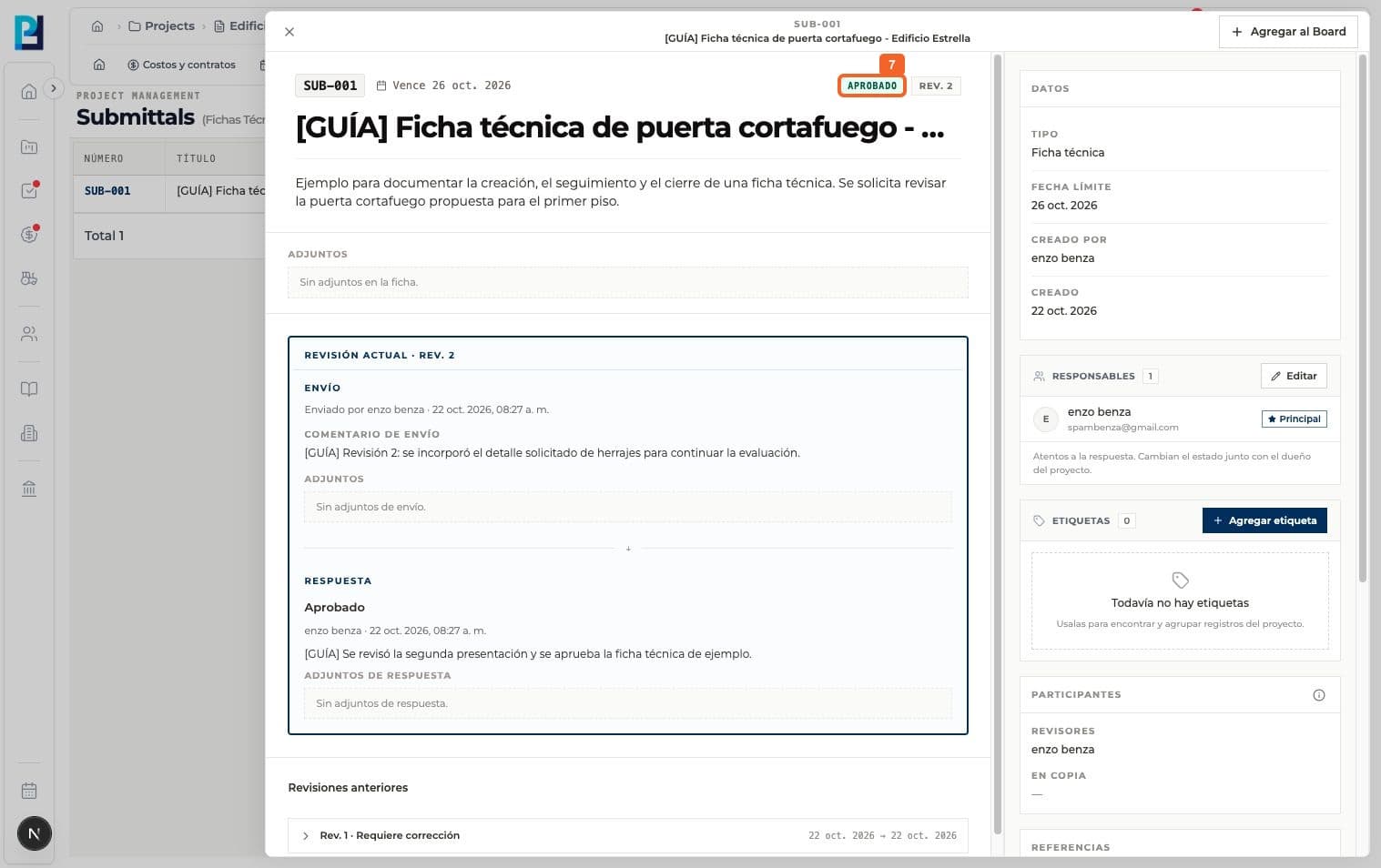Click the Etiquetas tag icon
Viewport: 1381px width, 868px height.
[1039, 520]
